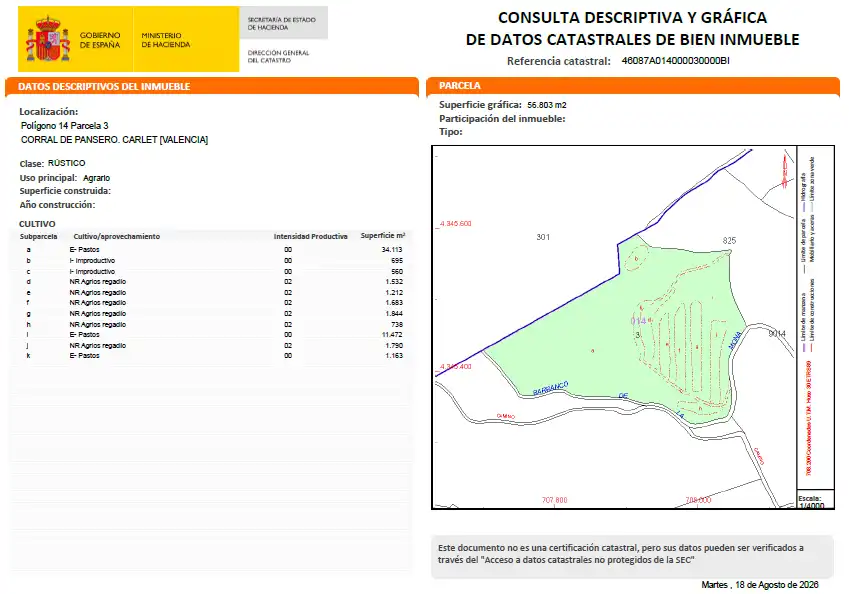Click surface value 738 in row h
The width and height of the screenshot is (849, 594).
pyautogui.click(x=397, y=324)
